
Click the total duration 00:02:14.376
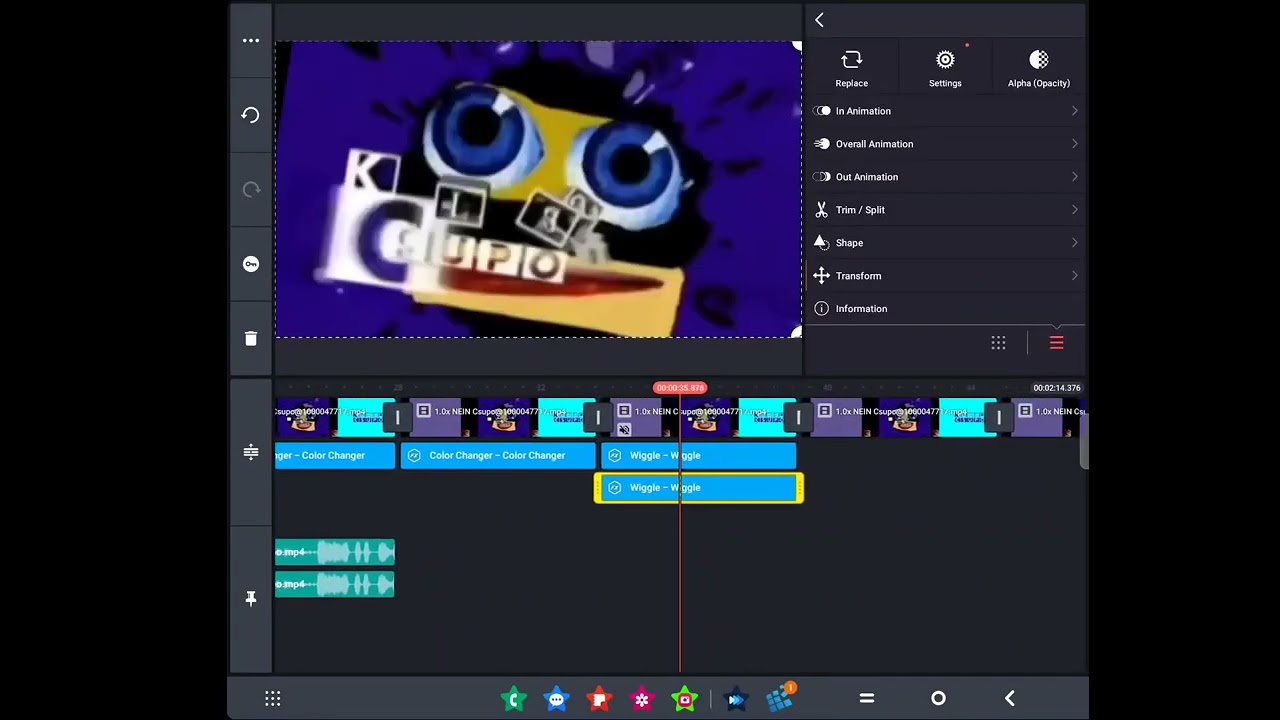(1057, 388)
